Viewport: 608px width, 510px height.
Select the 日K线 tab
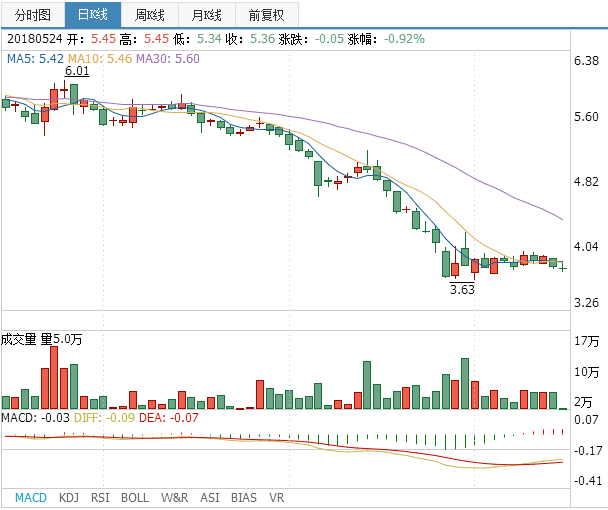point(93,15)
